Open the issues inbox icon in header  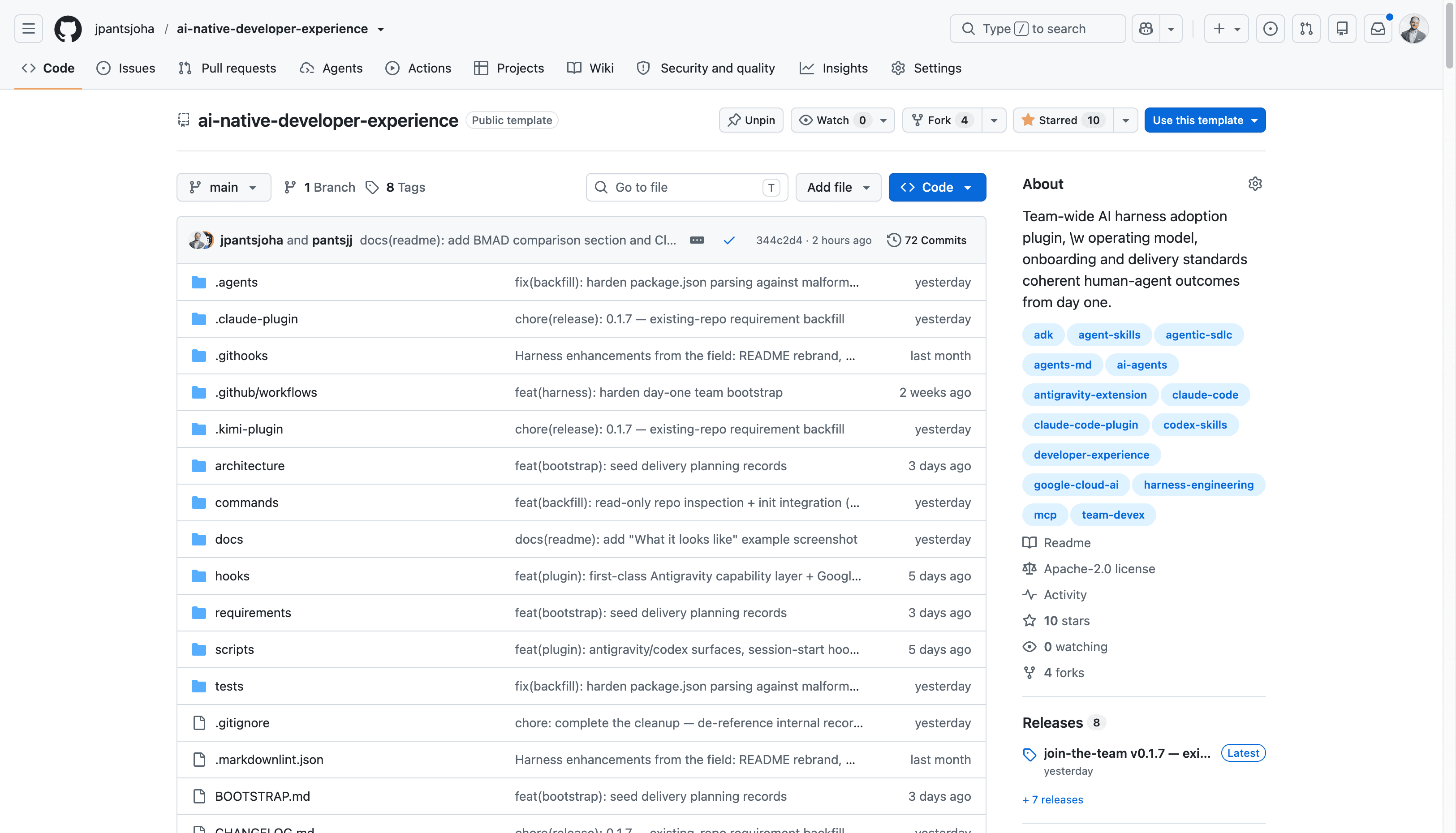(1270, 29)
